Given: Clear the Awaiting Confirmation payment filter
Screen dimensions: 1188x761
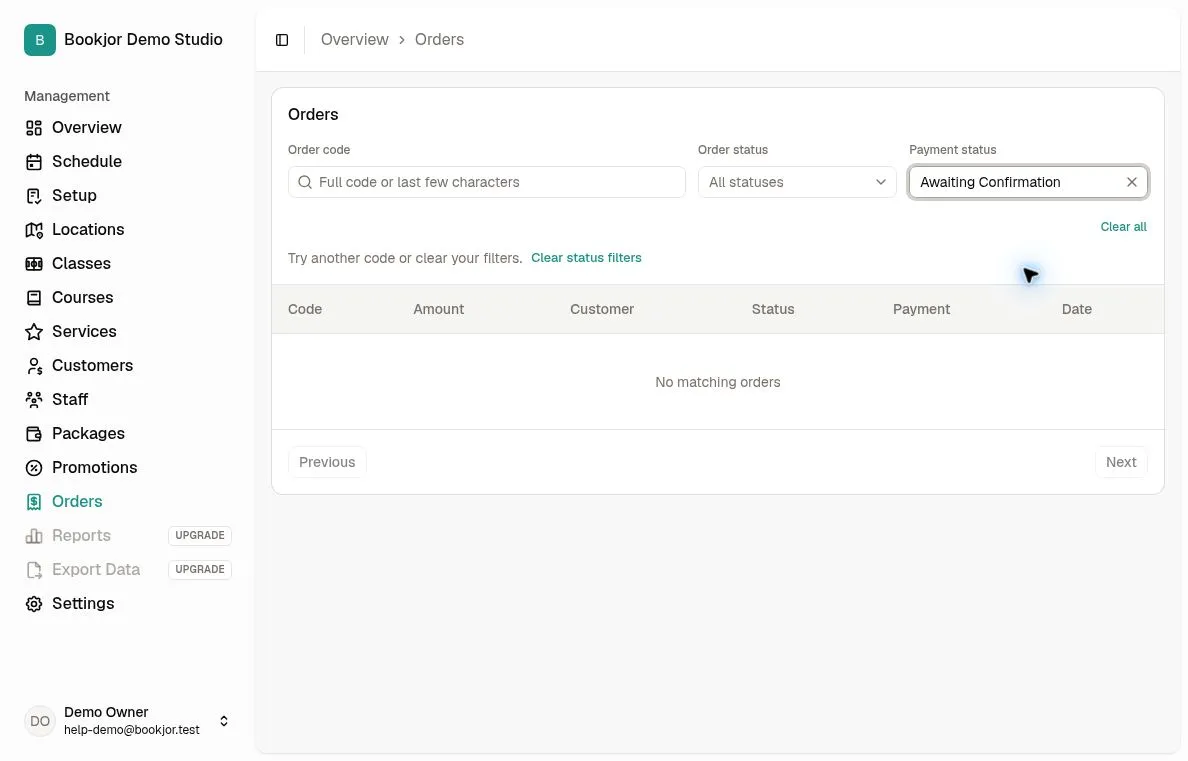Looking at the screenshot, I should click(x=1132, y=183).
